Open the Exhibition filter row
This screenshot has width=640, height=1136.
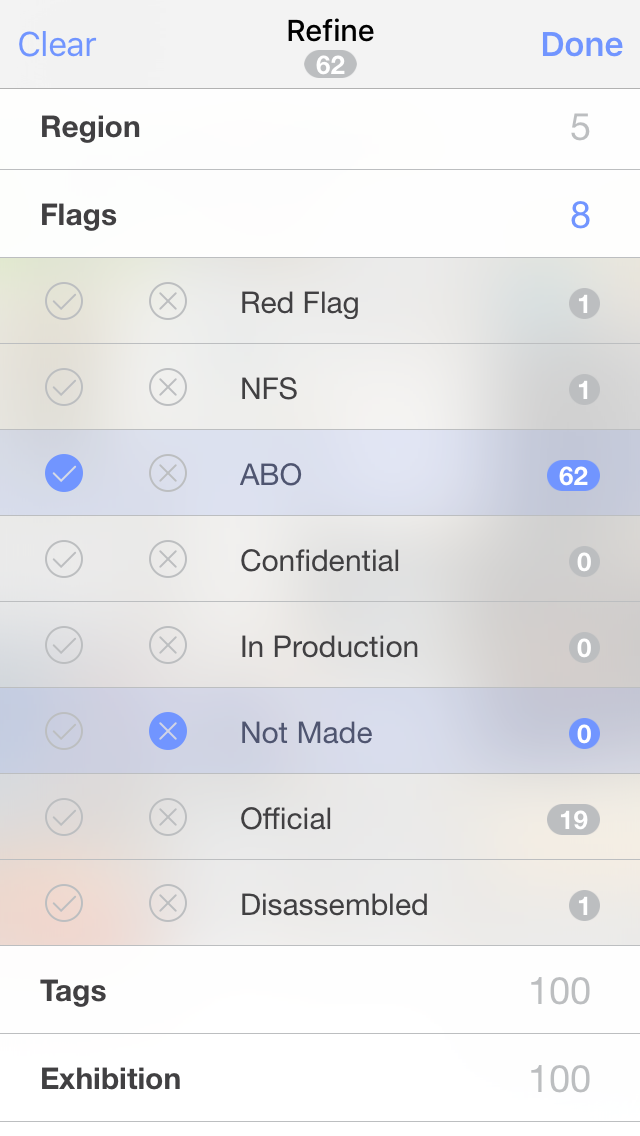(x=320, y=1079)
